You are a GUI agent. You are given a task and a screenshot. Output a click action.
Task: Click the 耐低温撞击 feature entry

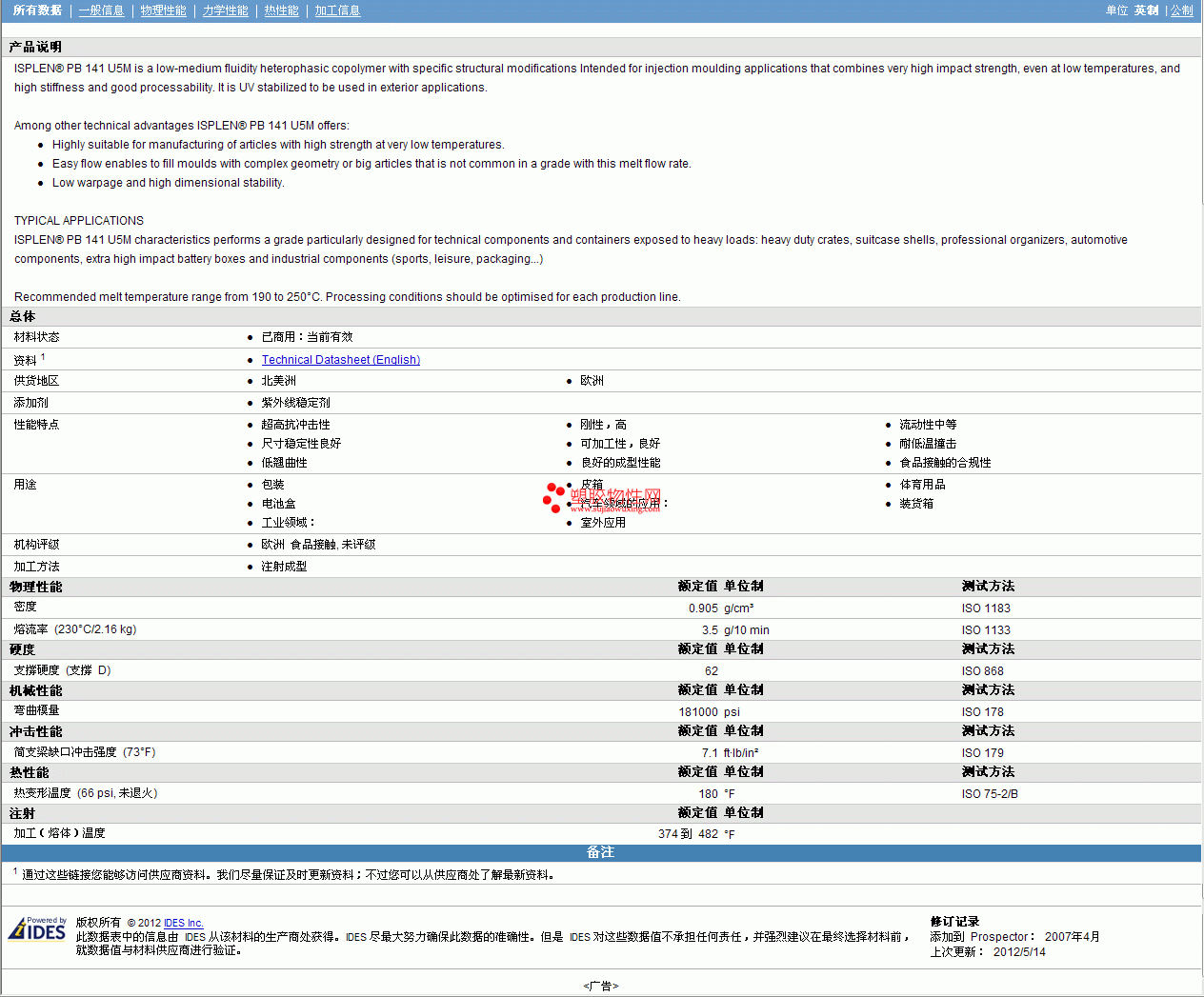[x=928, y=444]
